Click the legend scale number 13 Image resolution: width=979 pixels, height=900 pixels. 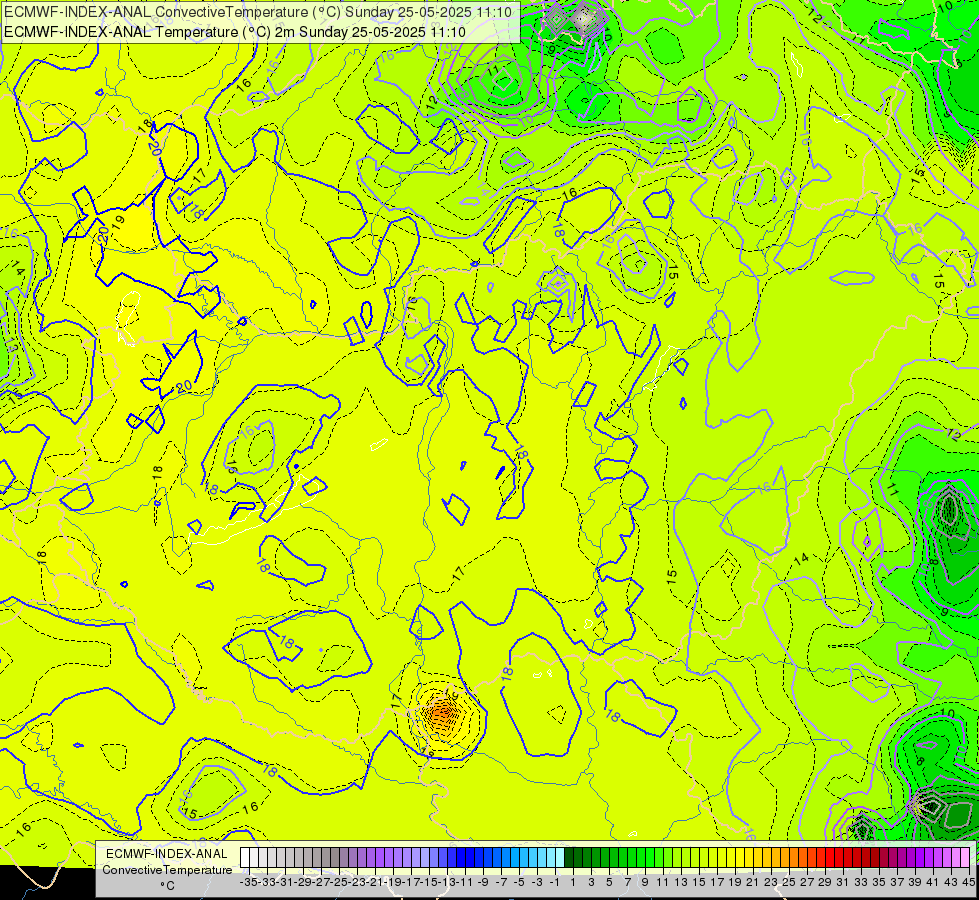[681, 882]
